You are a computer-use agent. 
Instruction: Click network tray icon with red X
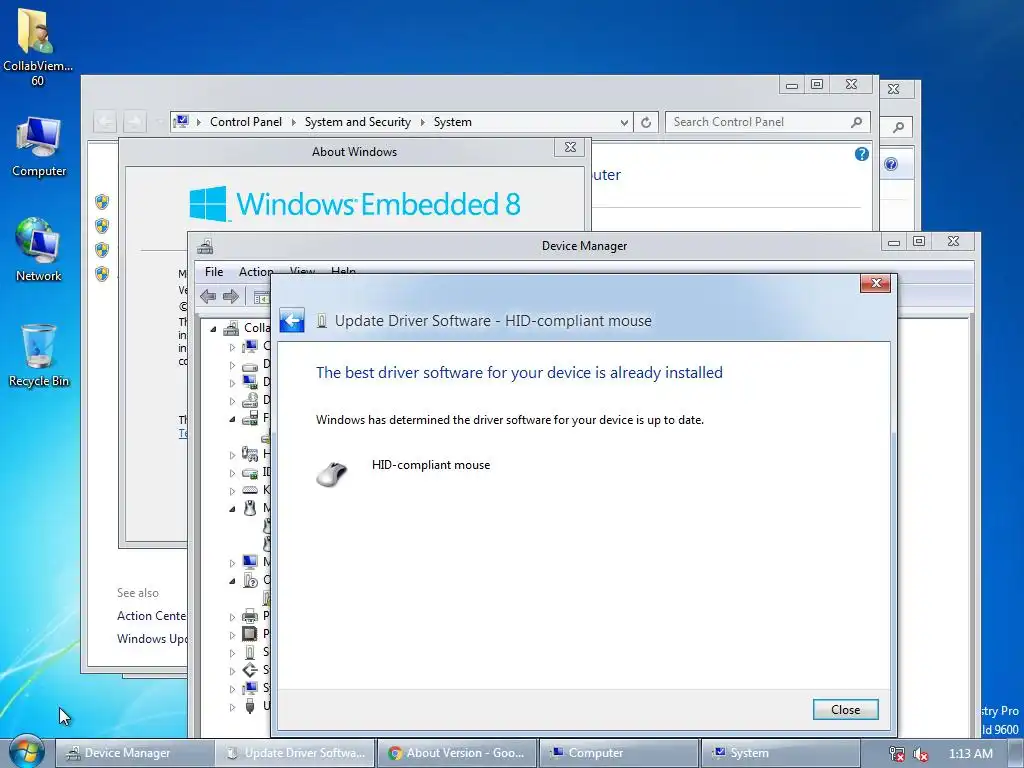pyautogui.click(x=897, y=754)
